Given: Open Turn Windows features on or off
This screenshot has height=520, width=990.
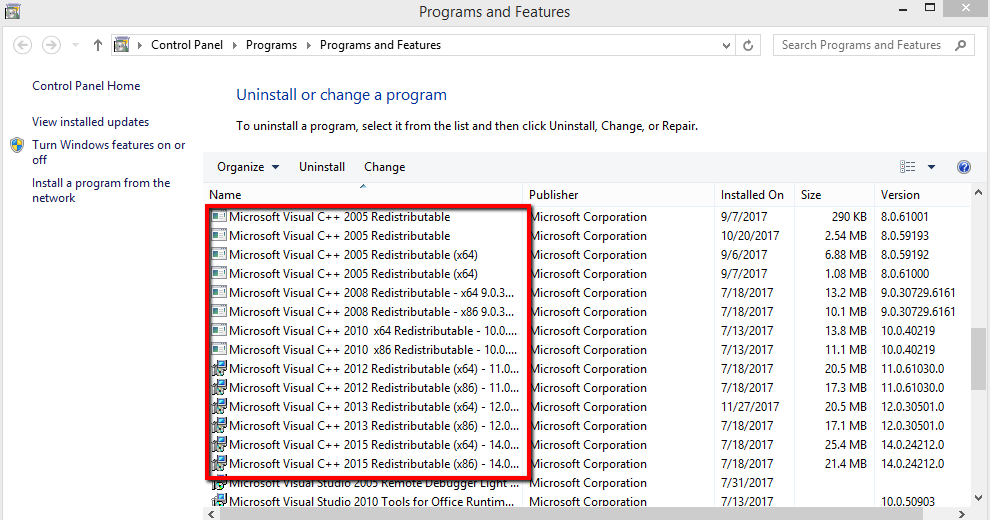Looking at the screenshot, I should (x=109, y=152).
